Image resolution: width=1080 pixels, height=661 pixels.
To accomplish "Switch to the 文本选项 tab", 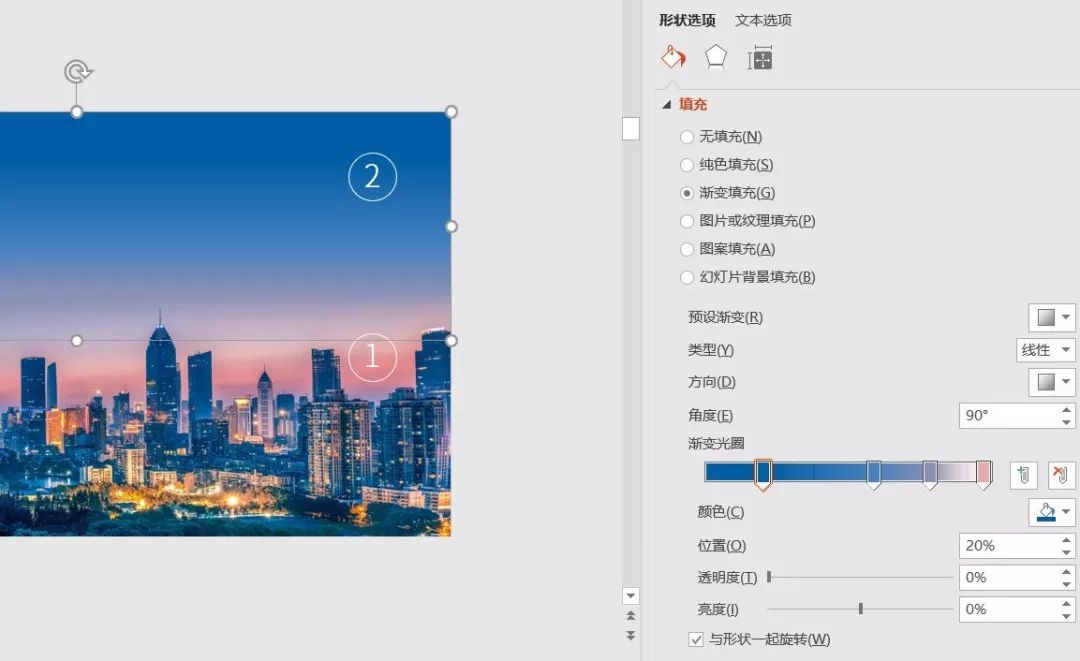I will (x=763, y=20).
